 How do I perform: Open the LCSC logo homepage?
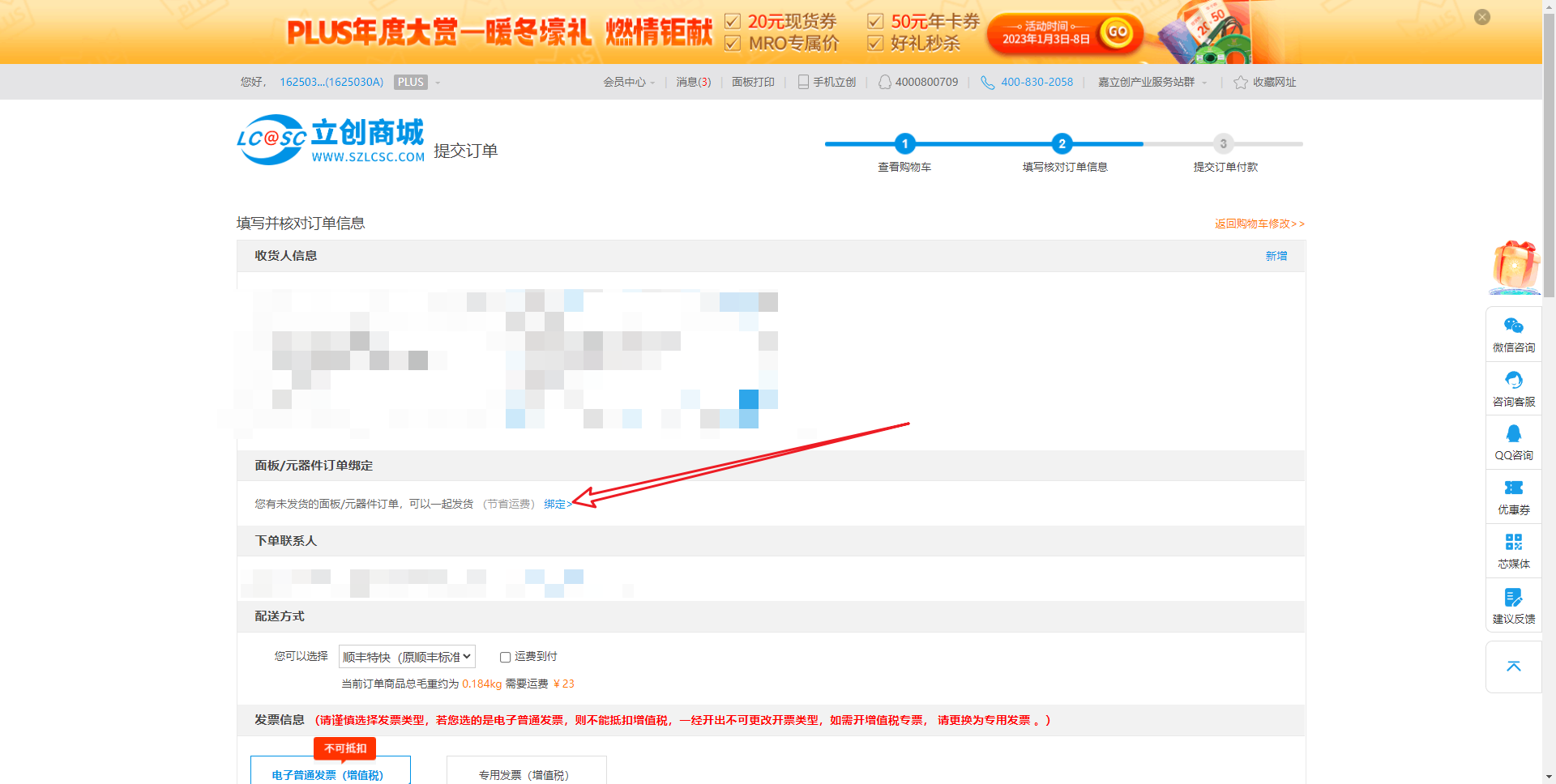pos(331,140)
